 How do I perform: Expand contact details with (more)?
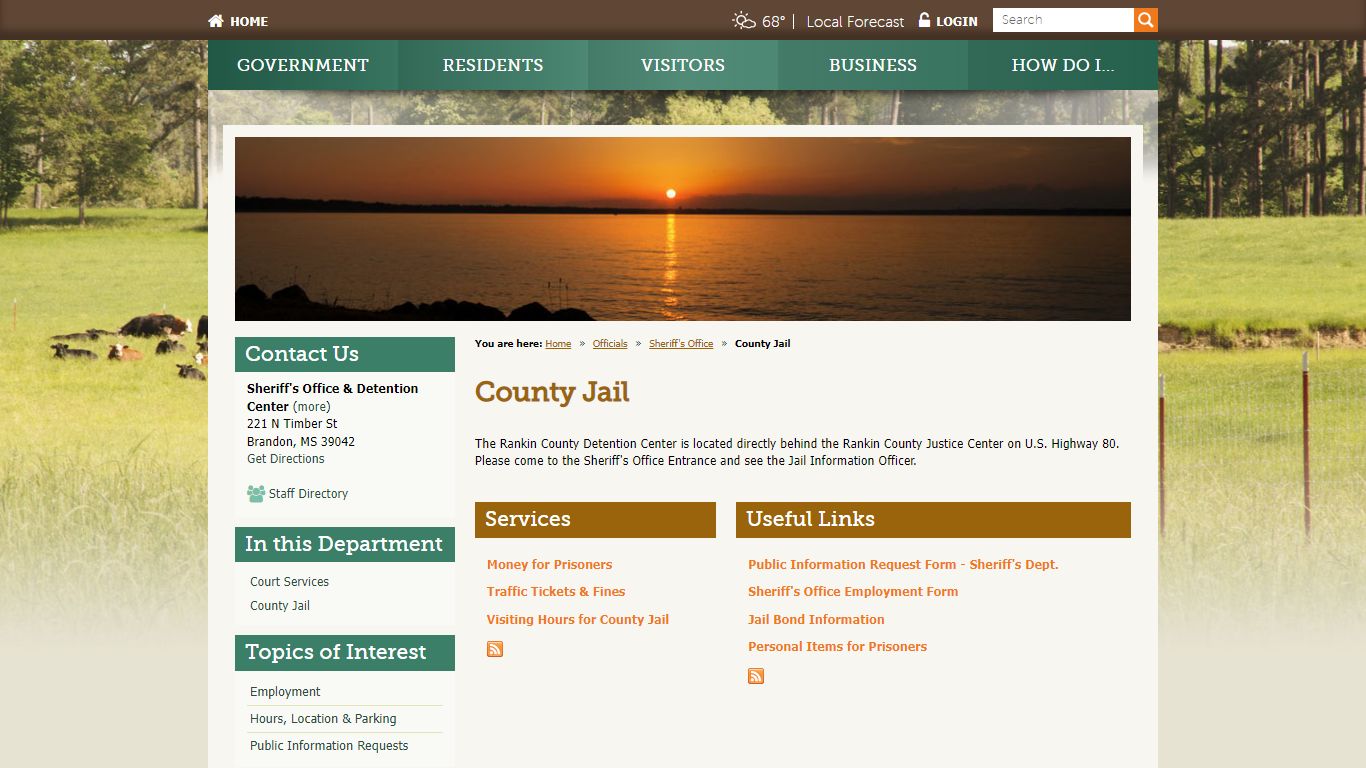coord(311,407)
